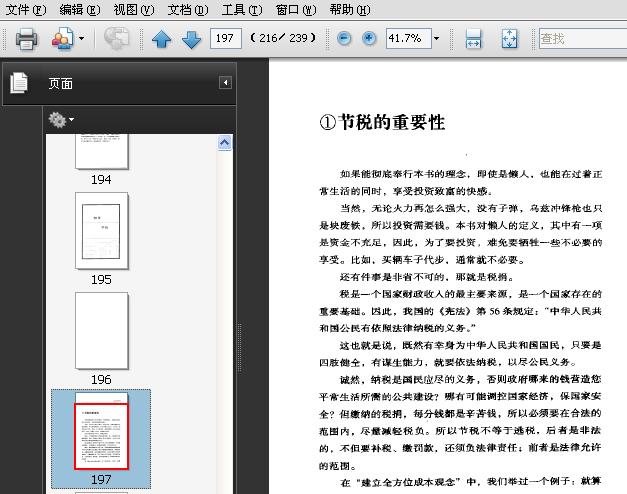Image resolution: width=627 pixels, height=494 pixels.
Task: Select the page 195 thumbnail
Action: (102, 231)
